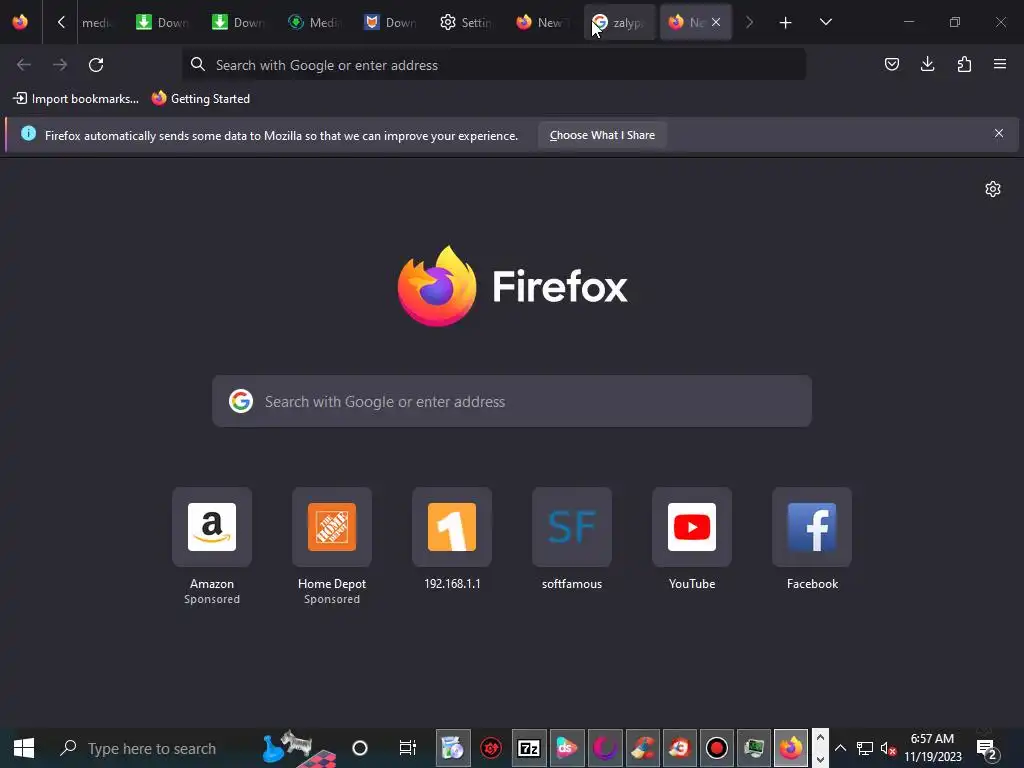The width and height of the screenshot is (1024, 768).
Task: Close the active New Tab
Action: coord(716,22)
